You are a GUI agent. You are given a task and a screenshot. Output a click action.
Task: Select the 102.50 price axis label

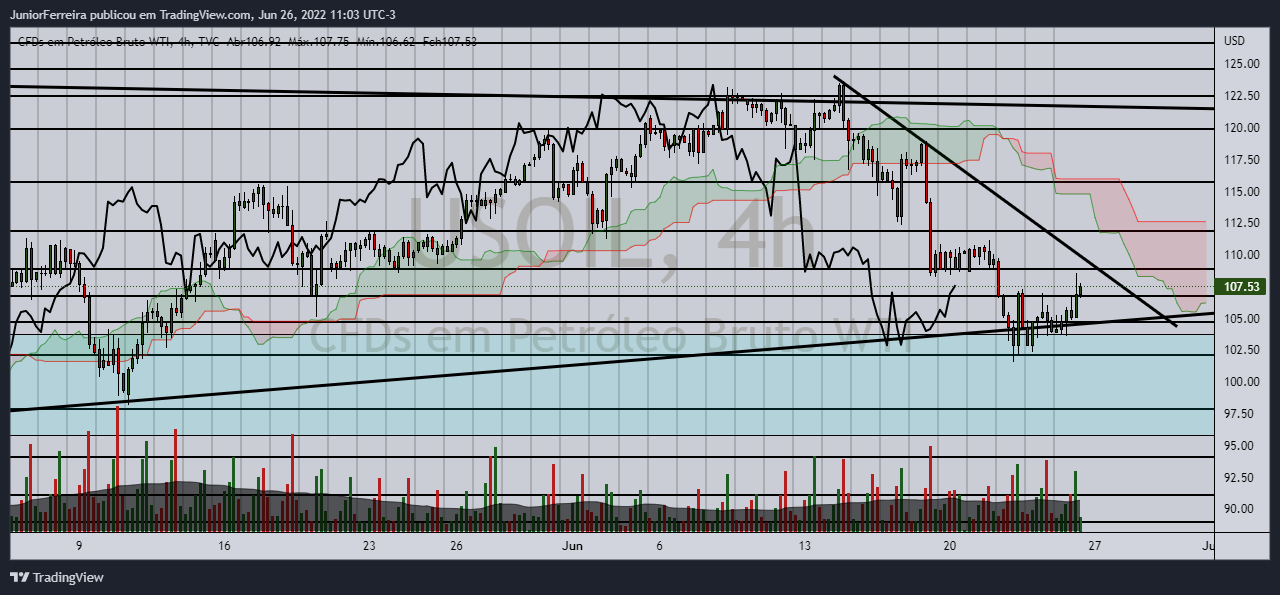(x=1241, y=350)
